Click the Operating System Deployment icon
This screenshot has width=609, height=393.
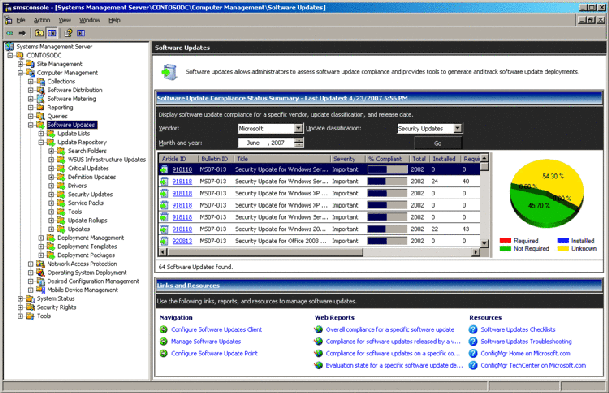click(41, 272)
